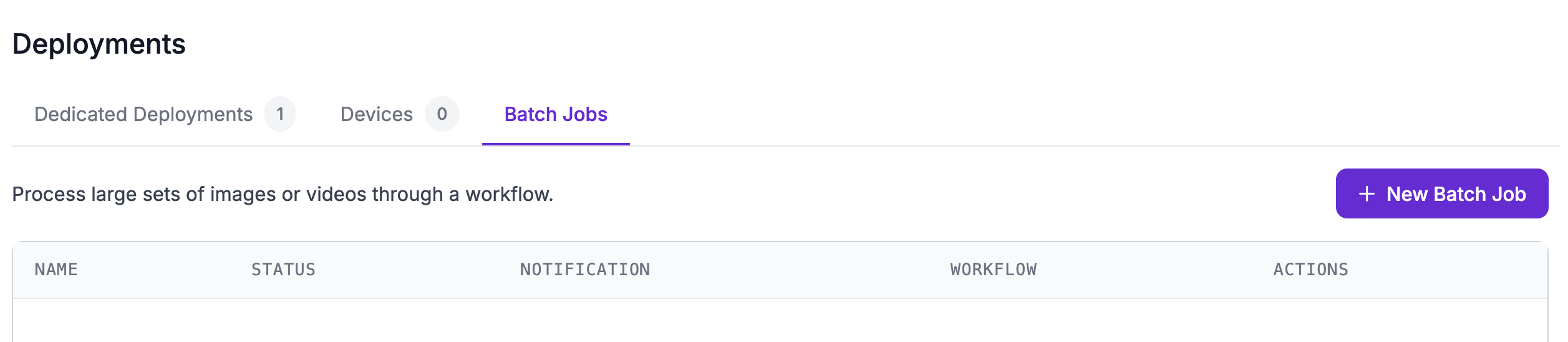Click the word "Dedicated" in the first tab
1568x342 pixels.
tap(81, 114)
